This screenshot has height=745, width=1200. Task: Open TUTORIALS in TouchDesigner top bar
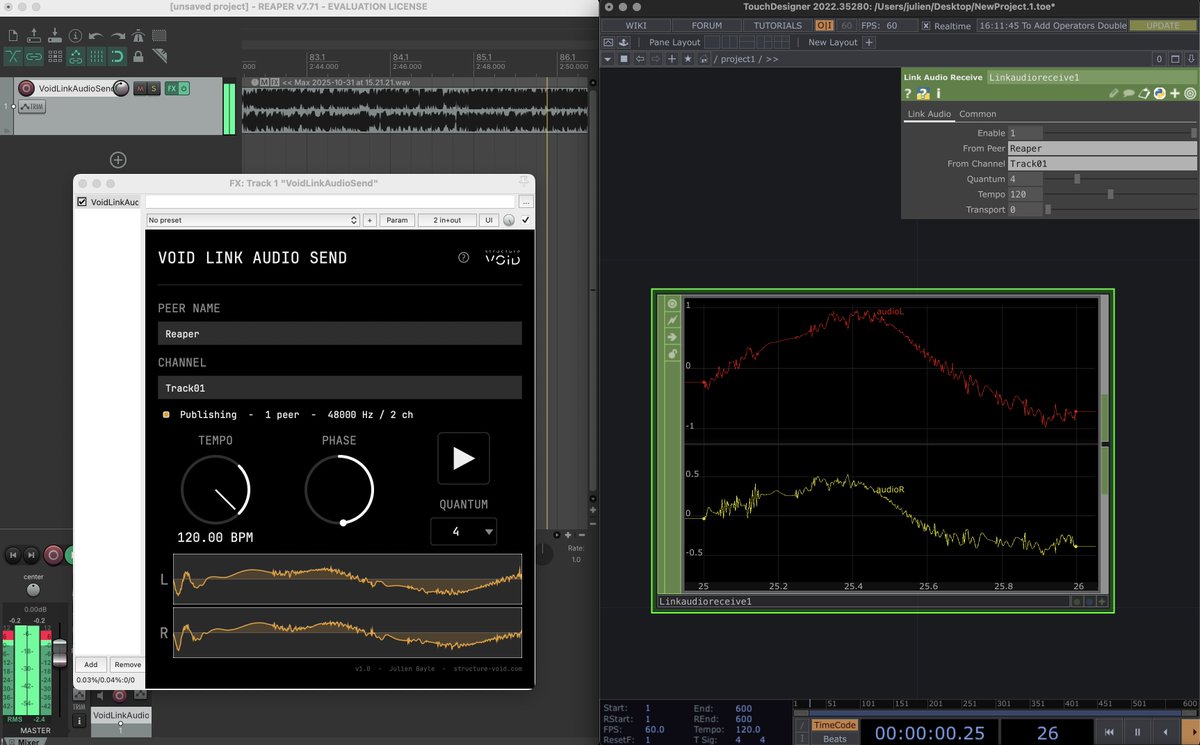coord(778,25)
